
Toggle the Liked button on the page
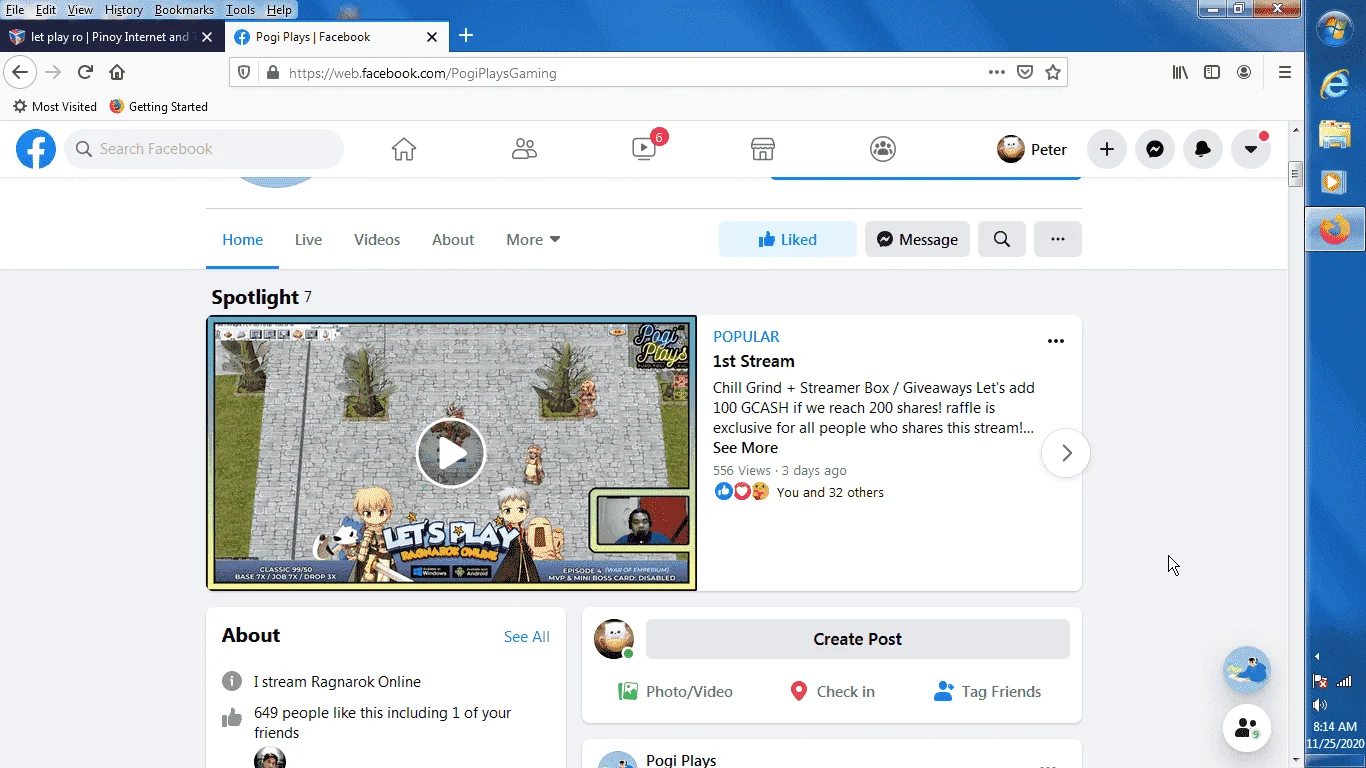[788, 239]
